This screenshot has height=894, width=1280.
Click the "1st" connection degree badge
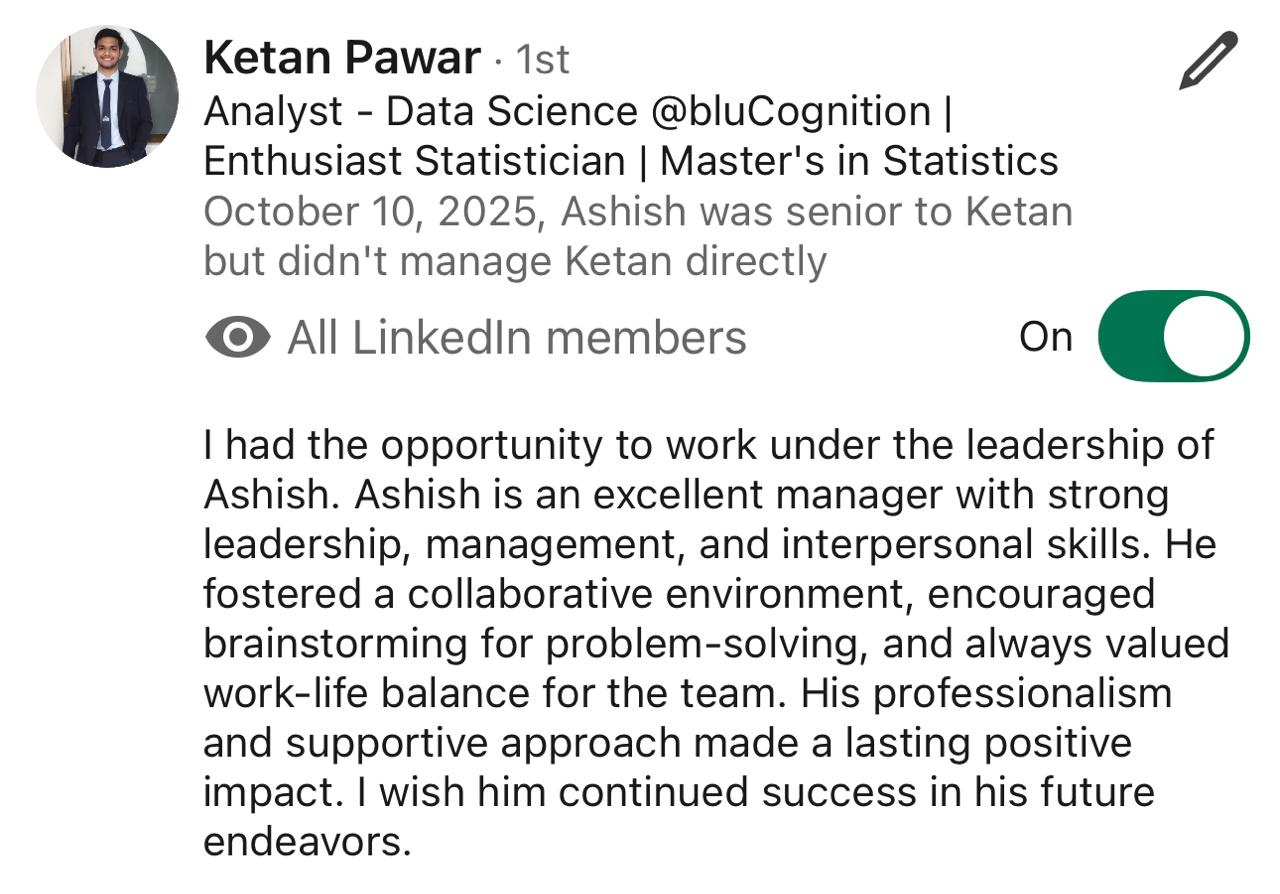[x=541, y=61]
